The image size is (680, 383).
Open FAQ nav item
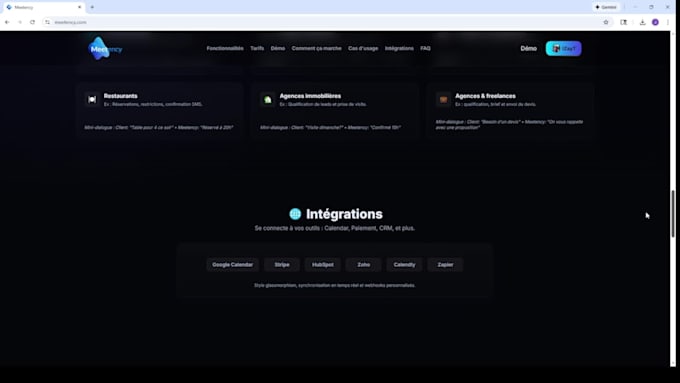pyautogui.click(x=425, y=49)
